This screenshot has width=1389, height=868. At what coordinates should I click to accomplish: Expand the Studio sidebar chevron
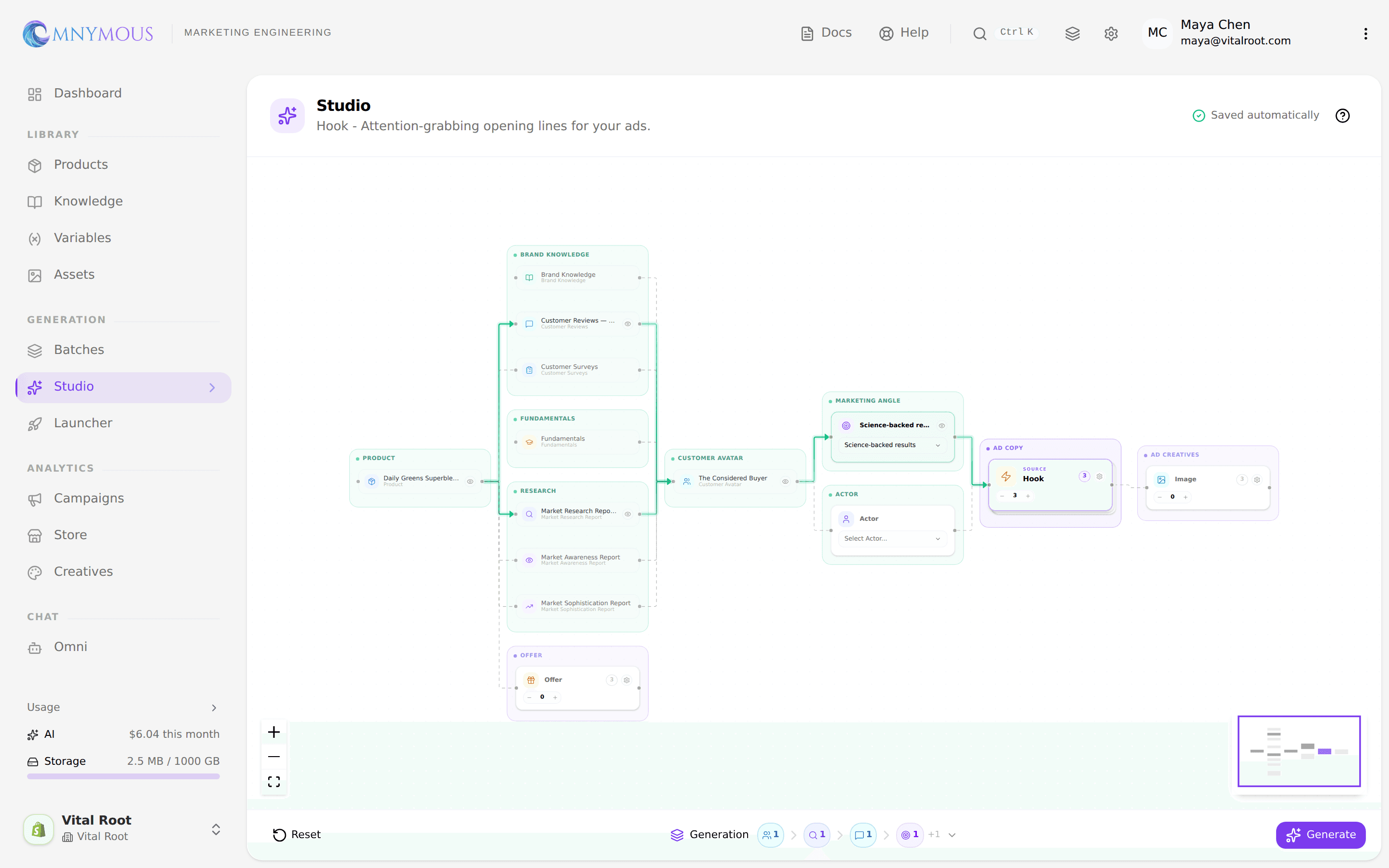(x=212, y=388)
